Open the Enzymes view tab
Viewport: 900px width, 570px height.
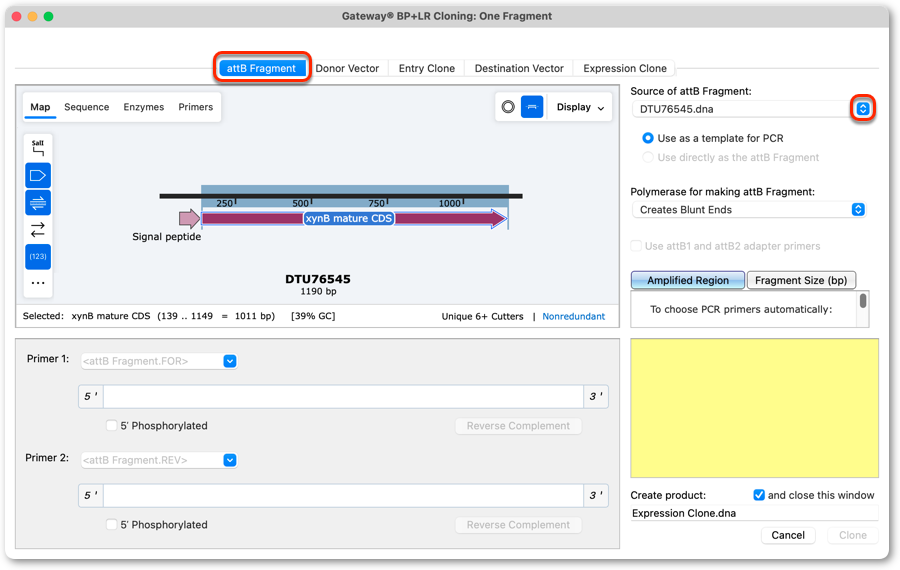[x=143, y=107]
